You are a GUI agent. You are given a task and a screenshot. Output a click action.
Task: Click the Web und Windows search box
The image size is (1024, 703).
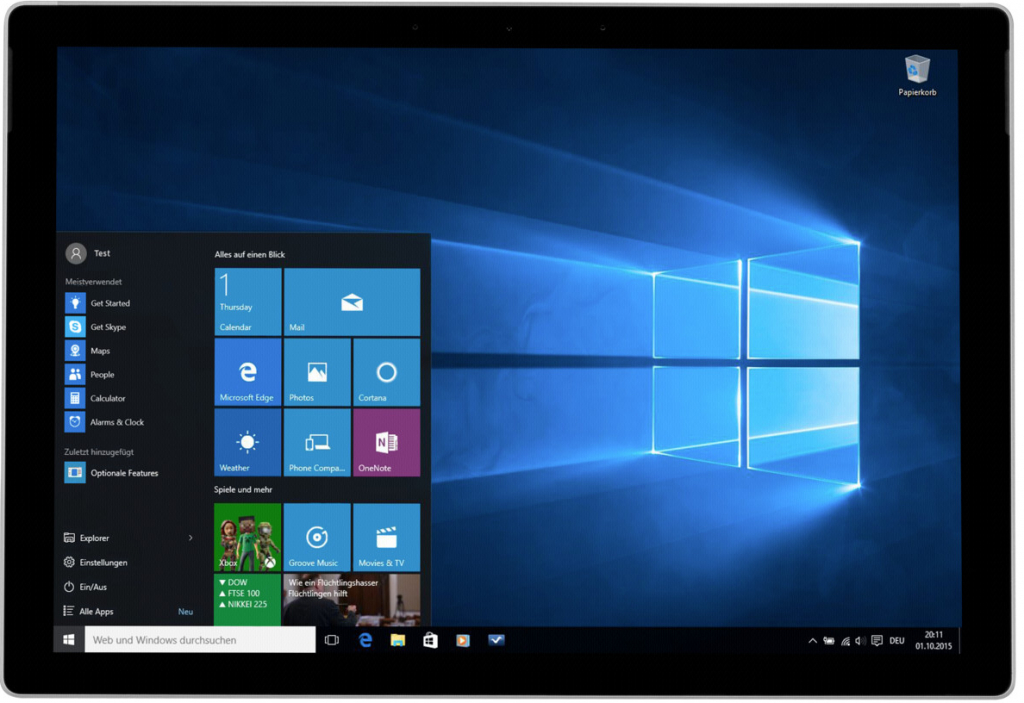point(200,640)
